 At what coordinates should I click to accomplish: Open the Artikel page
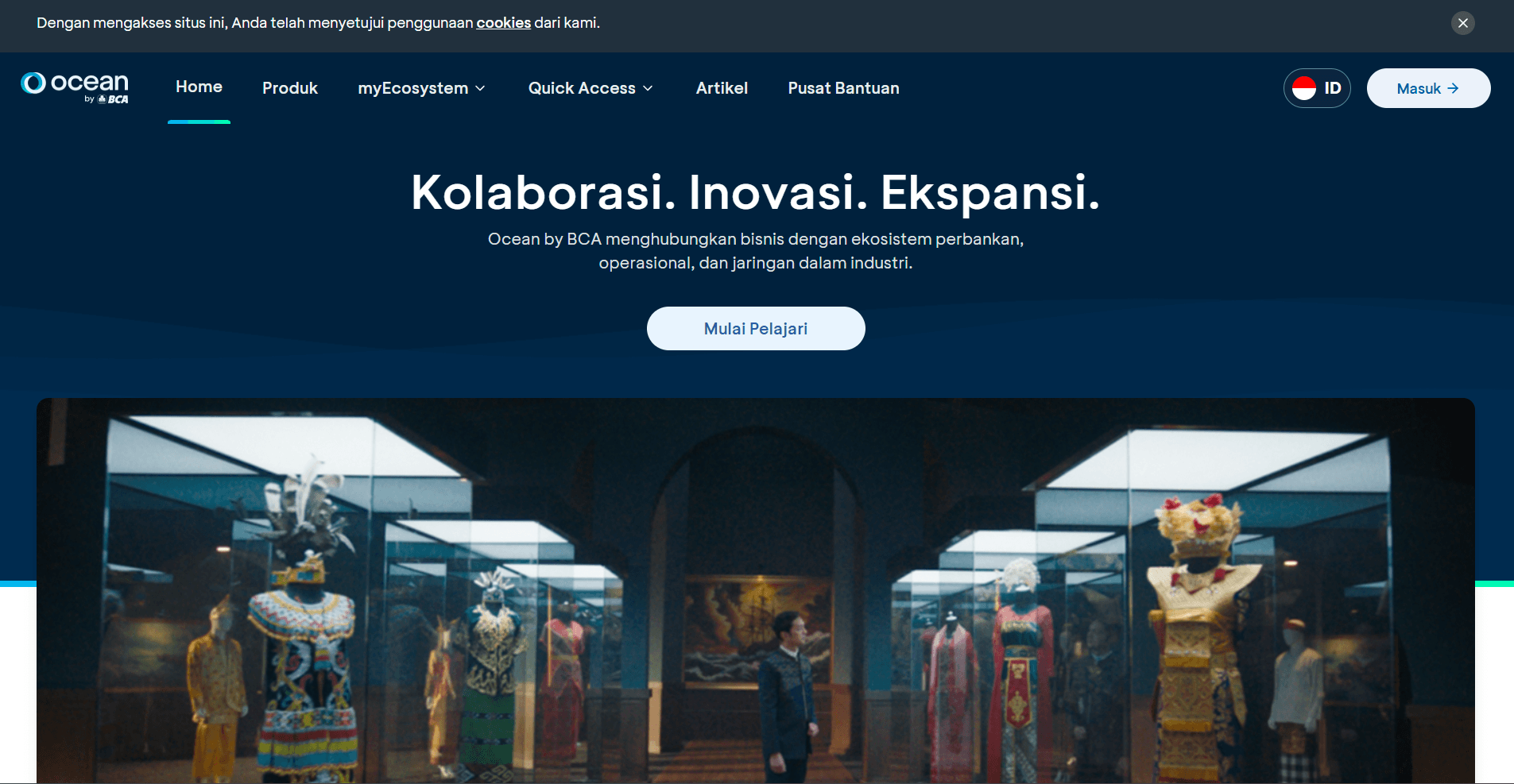tap(722, 88)
